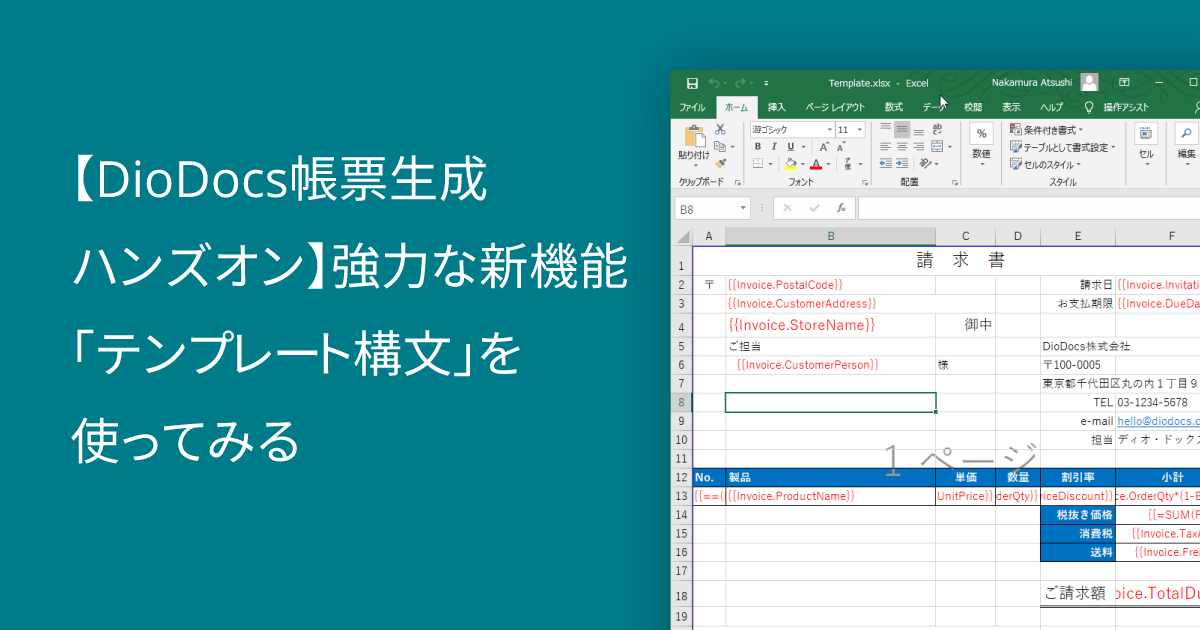Switch to the 表示 ribbon tab
This screenshot has width=1200, height=630.
pyautogui.click(x=1012, y=107)
